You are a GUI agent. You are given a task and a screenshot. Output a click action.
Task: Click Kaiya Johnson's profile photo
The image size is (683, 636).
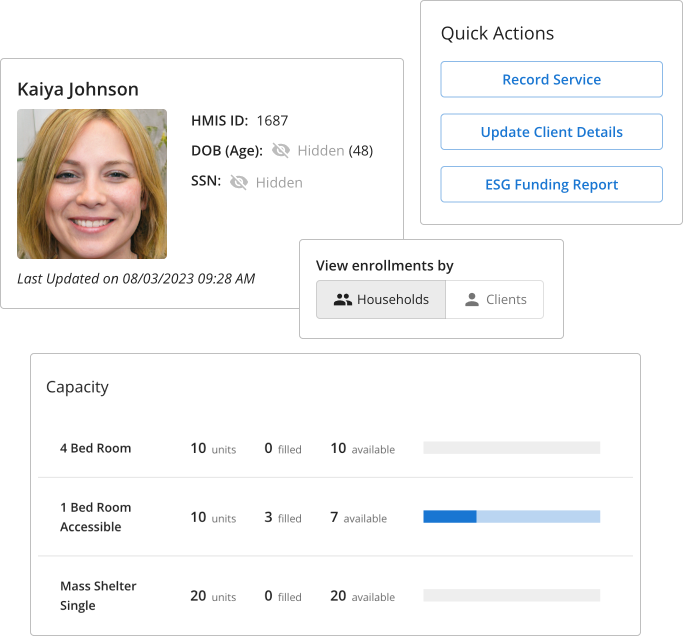92,184
